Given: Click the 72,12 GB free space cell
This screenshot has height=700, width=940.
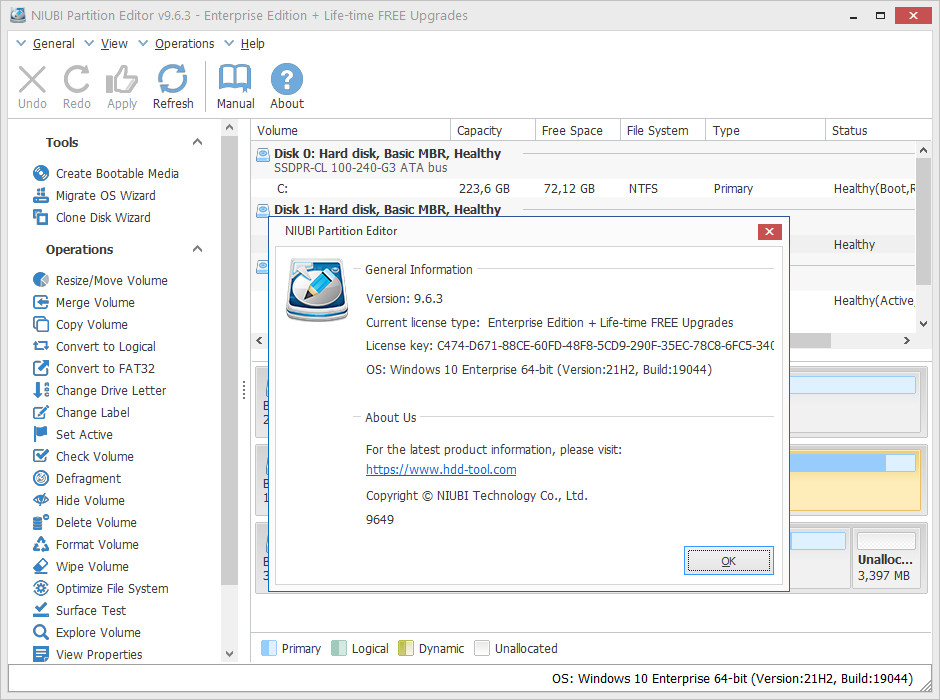Looking at the screenshot, I should click(569, 189).
